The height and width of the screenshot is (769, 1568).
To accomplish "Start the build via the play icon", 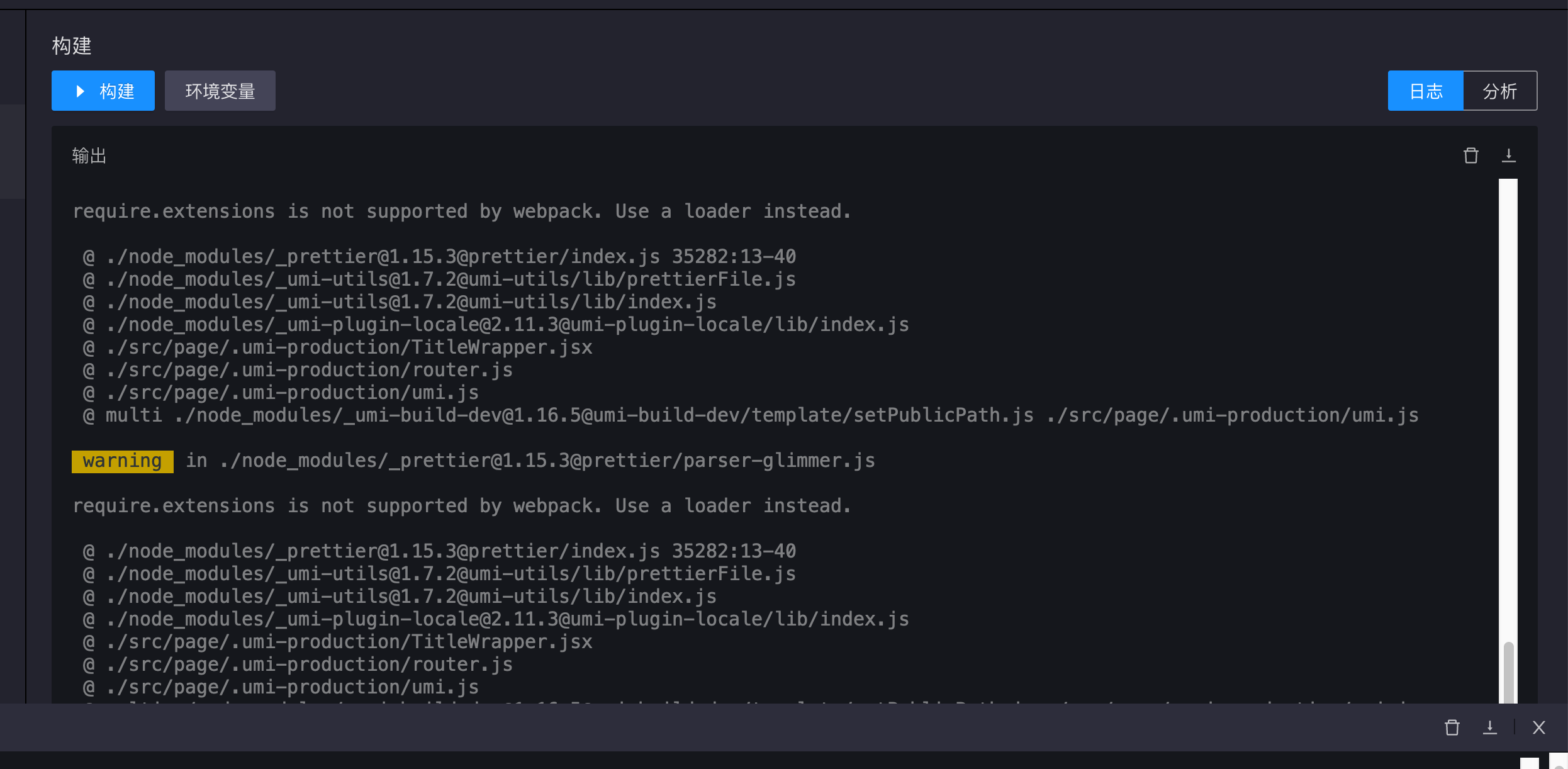I will pyautogui.click(x=80, y=91).
